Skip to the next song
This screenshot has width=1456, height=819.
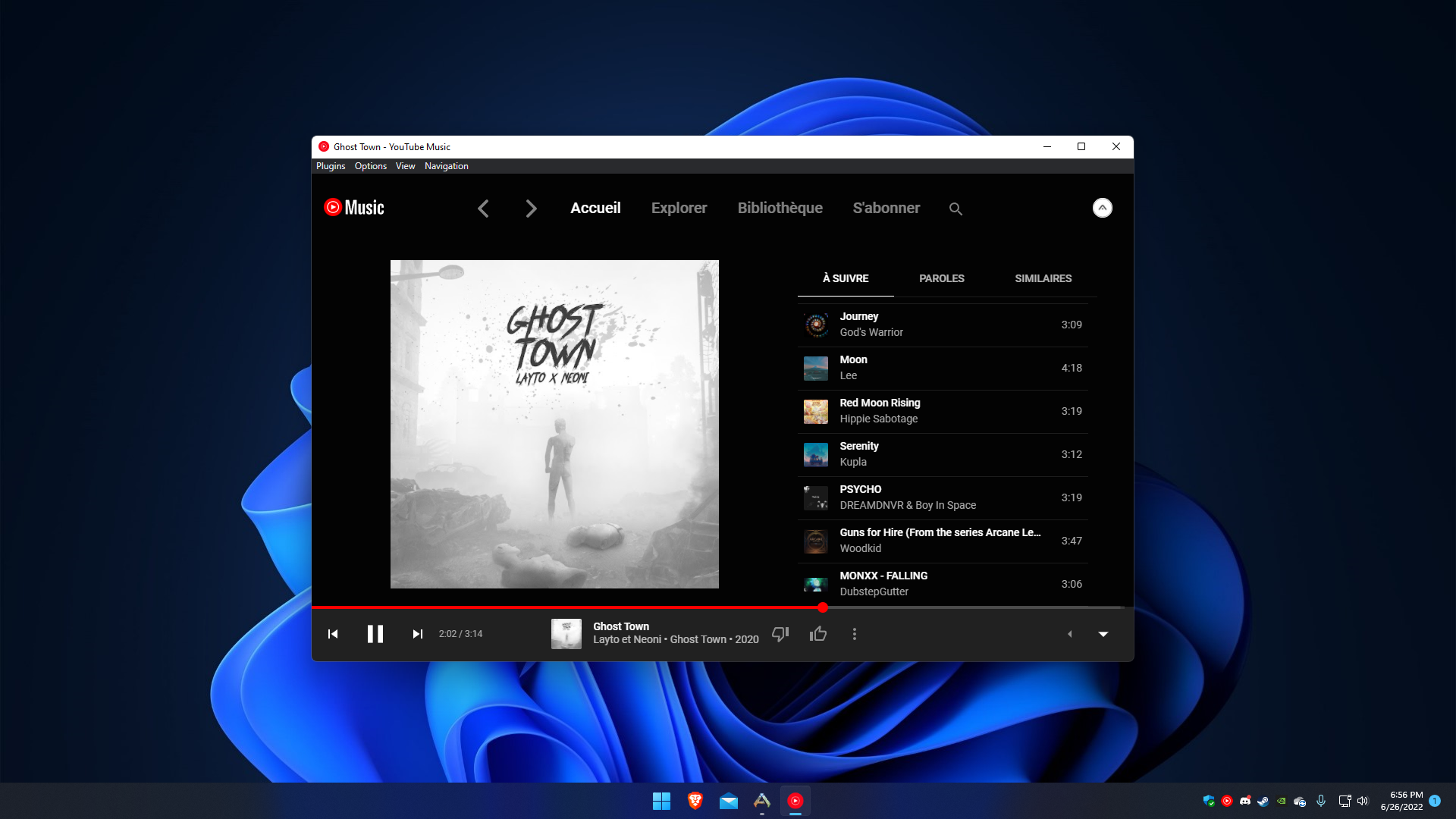(x=418, y=633)
